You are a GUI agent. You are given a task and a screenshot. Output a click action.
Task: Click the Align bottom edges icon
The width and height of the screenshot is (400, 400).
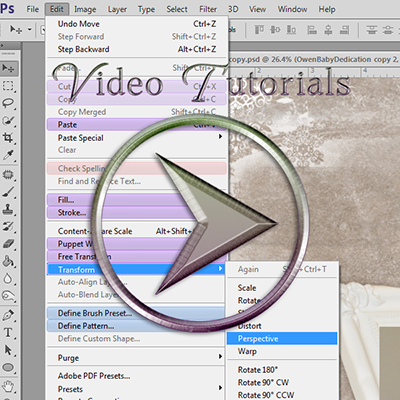291,30
